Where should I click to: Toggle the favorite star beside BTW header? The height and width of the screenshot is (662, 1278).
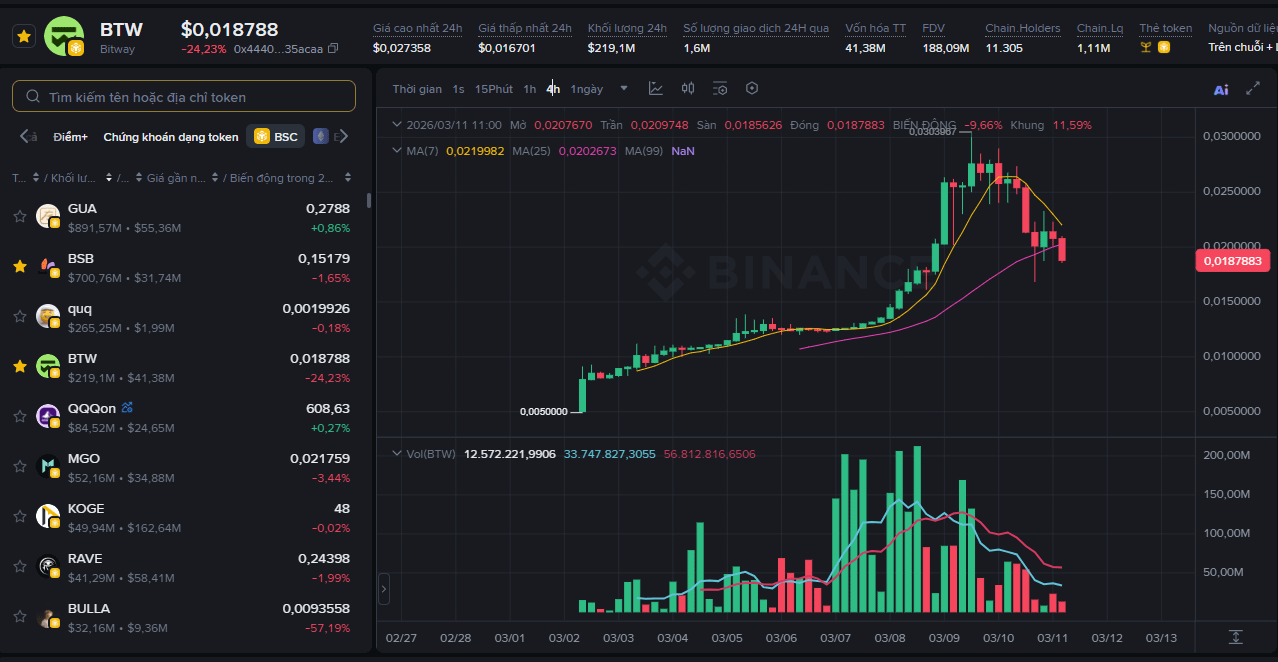[24, 36]
